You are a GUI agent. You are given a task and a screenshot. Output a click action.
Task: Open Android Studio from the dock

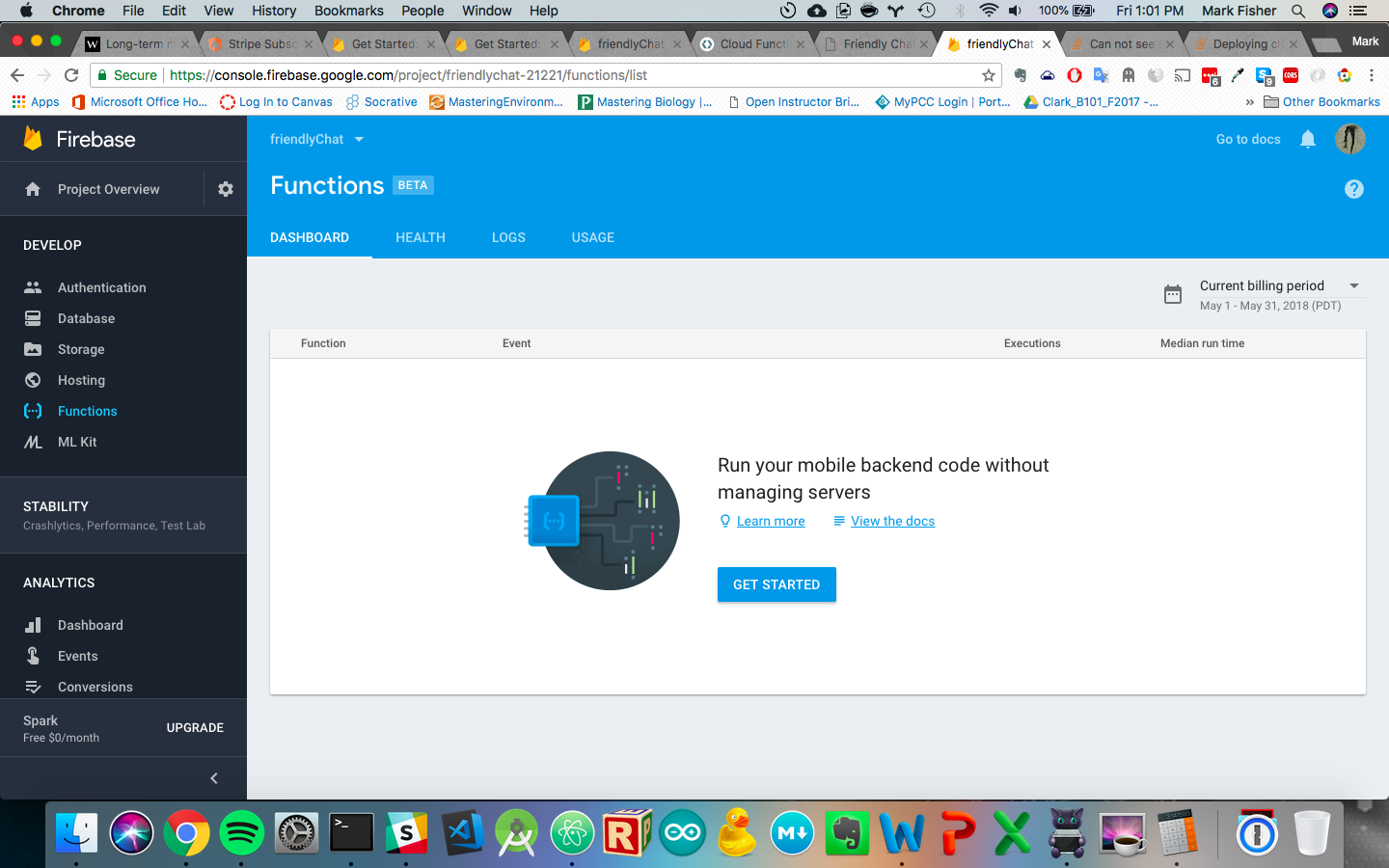(x=517, y=832)
